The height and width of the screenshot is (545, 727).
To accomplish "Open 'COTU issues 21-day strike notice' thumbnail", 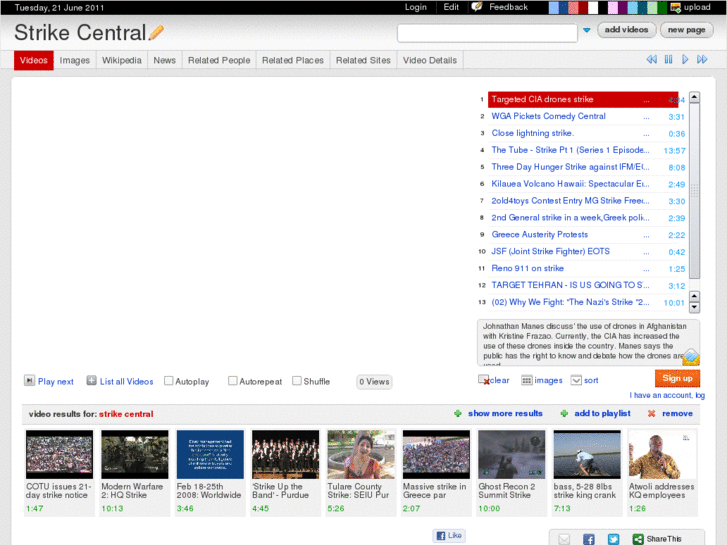I will [59, 454].
